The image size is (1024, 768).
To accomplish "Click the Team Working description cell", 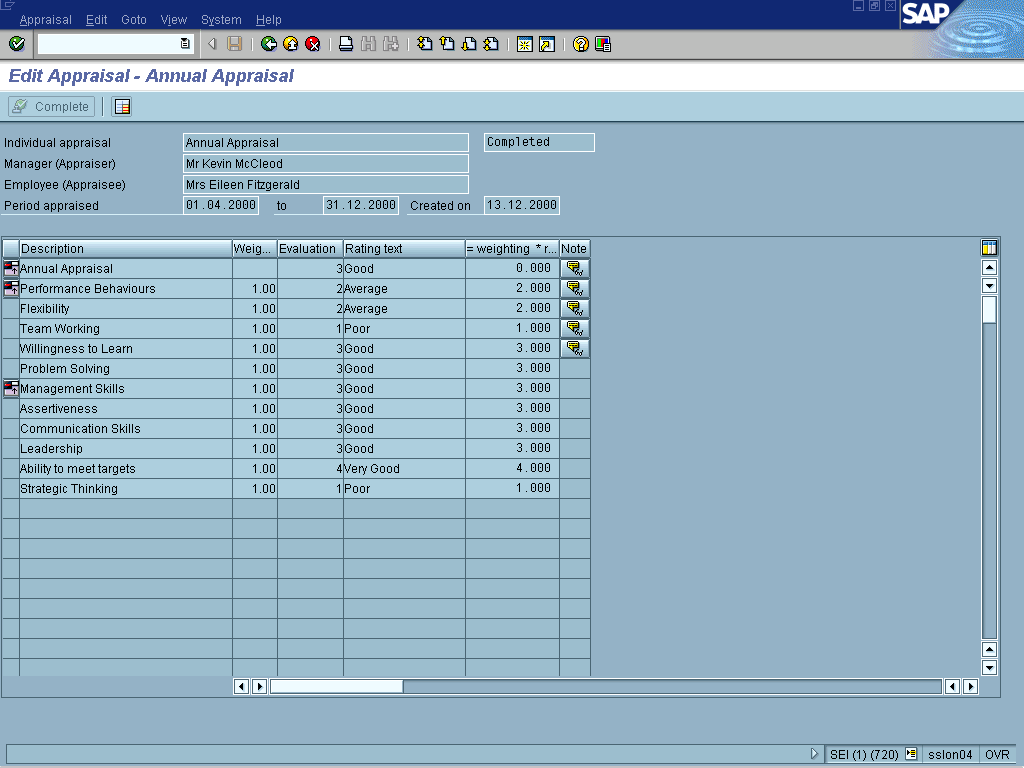I will tap(125, 328).
